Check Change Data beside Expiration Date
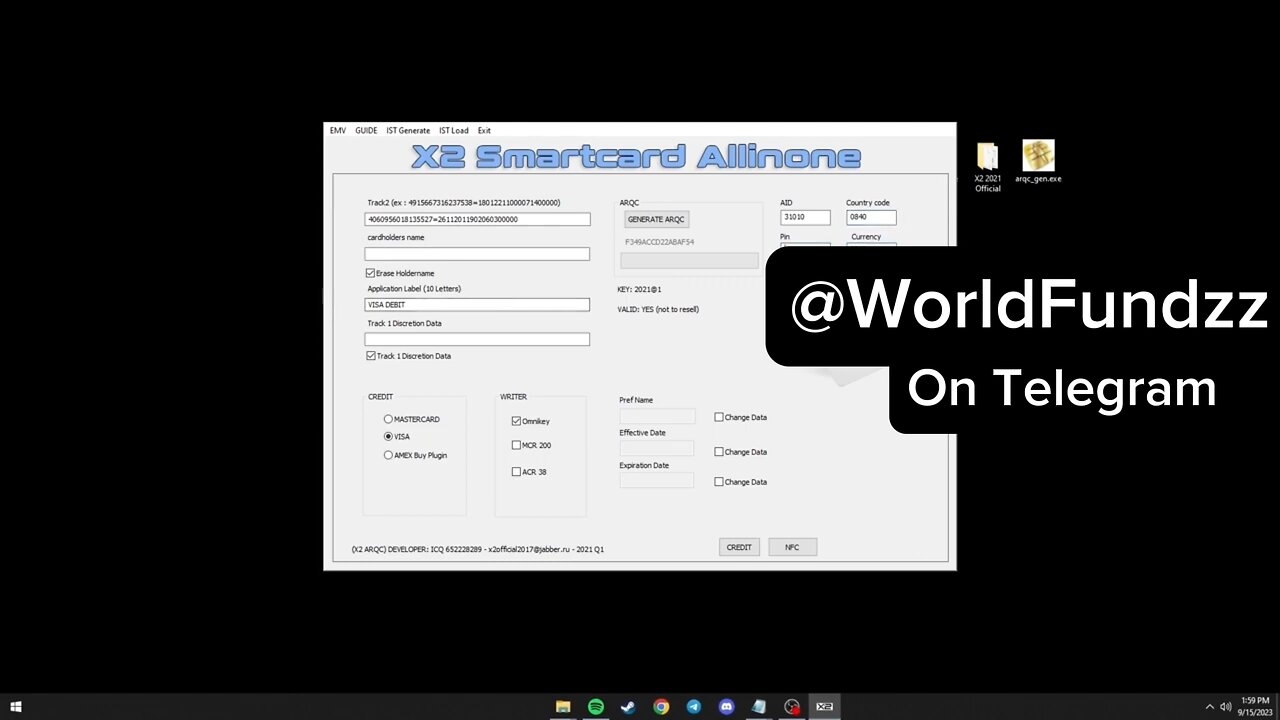 (719, 482)
